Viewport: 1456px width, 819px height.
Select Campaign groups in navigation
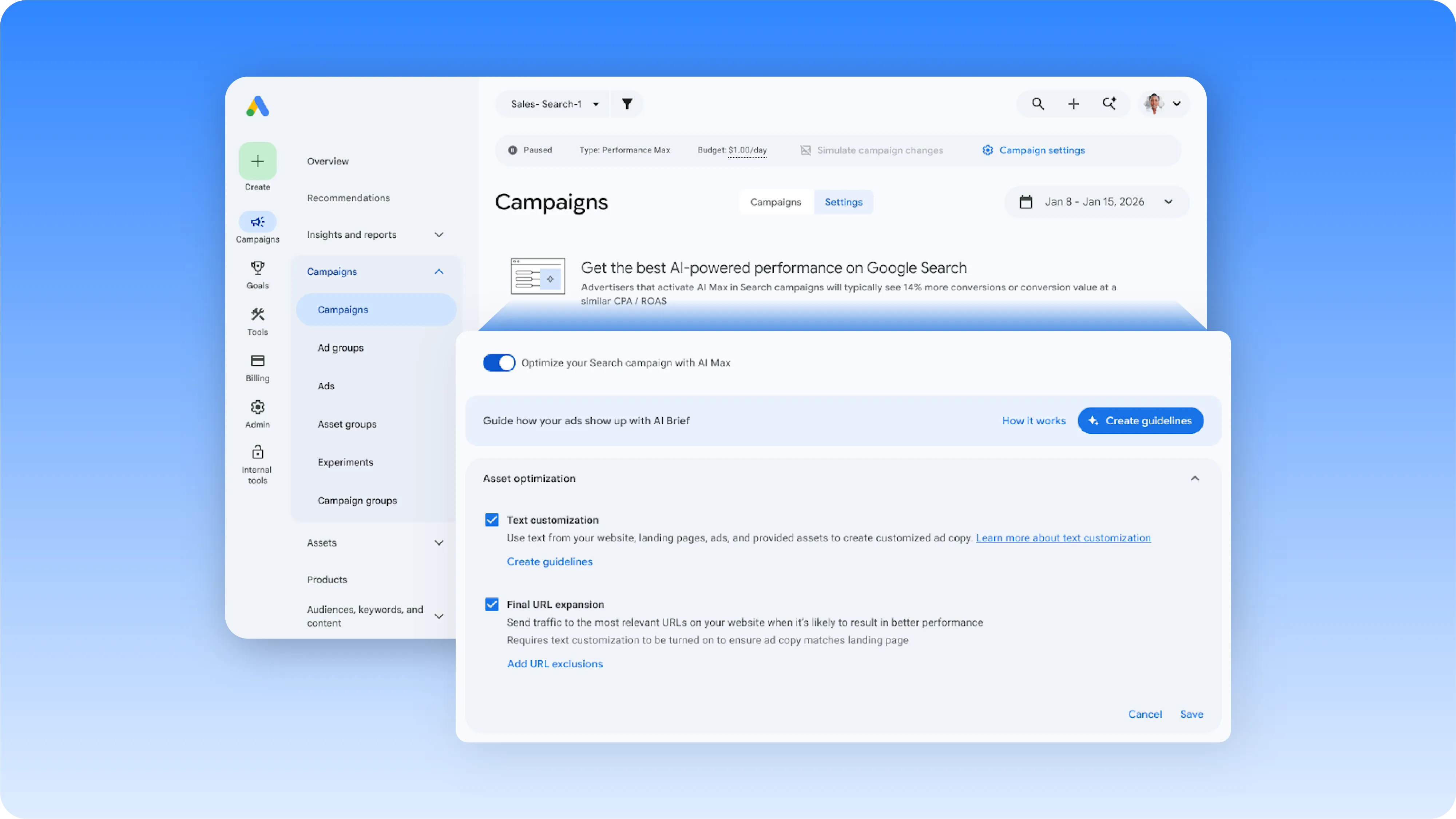[357, 501]
